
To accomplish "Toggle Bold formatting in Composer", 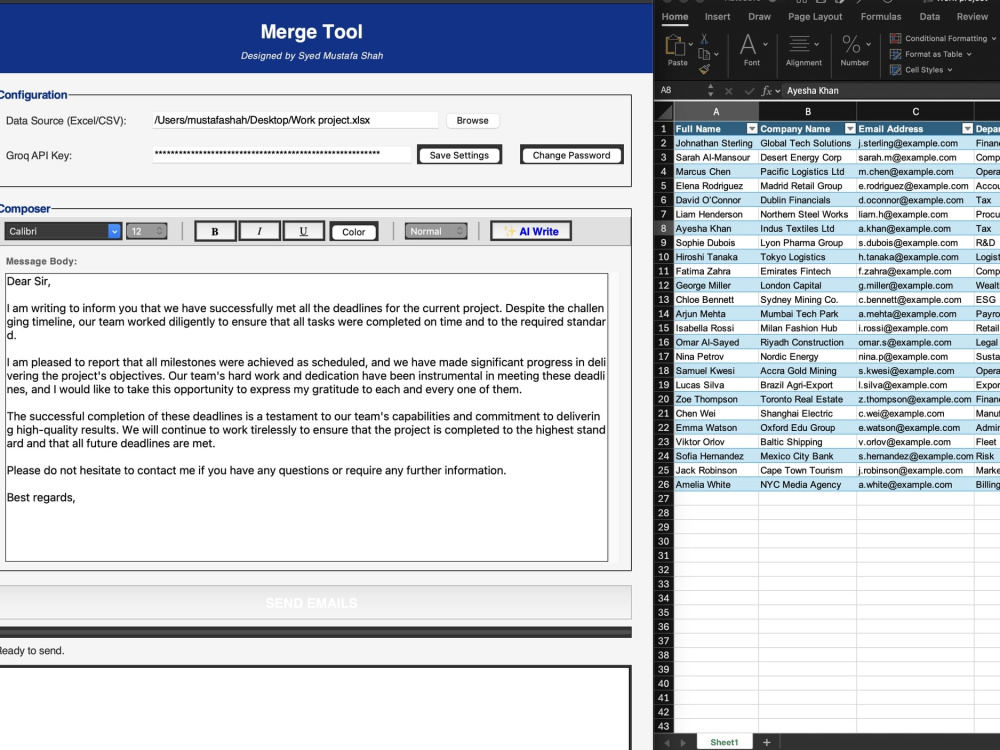I will click(215, 232).
